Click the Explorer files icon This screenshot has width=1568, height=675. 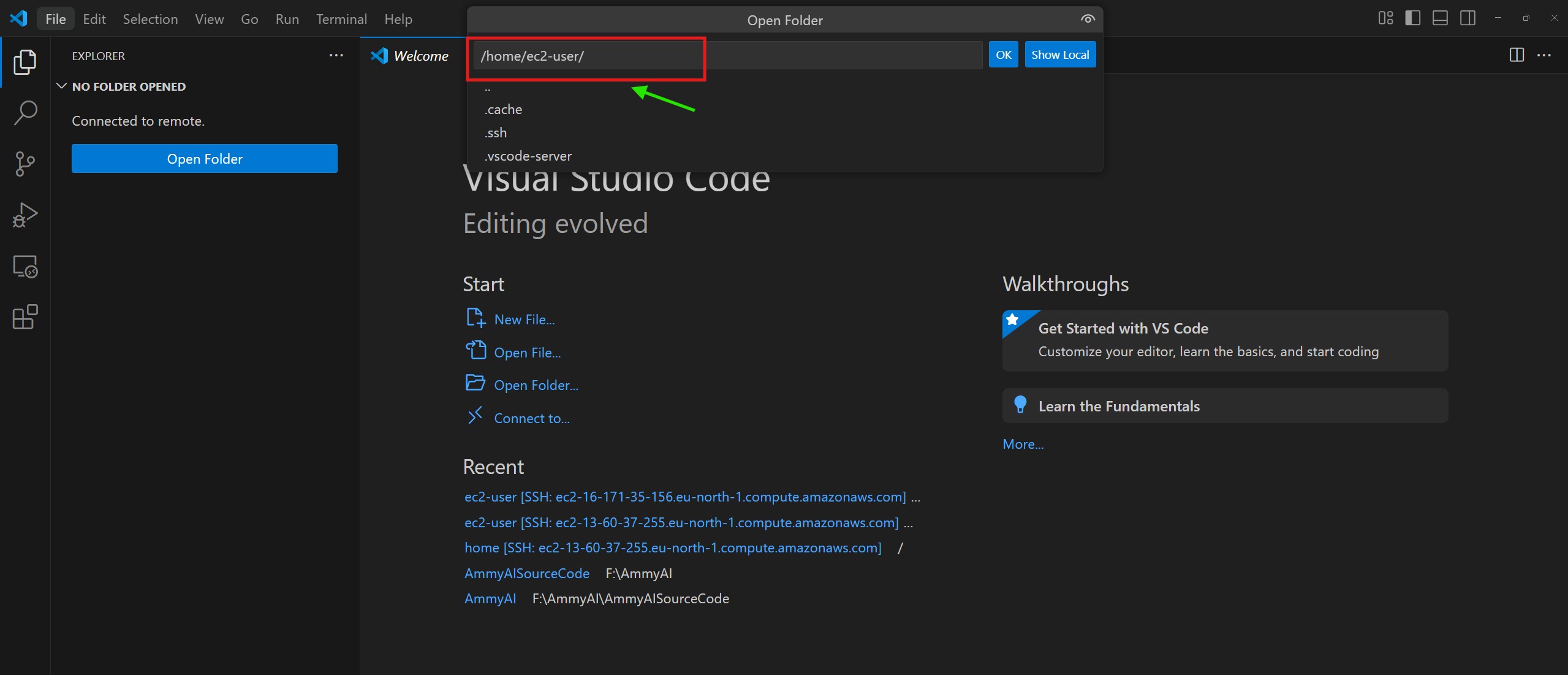[x=25, y=62]
